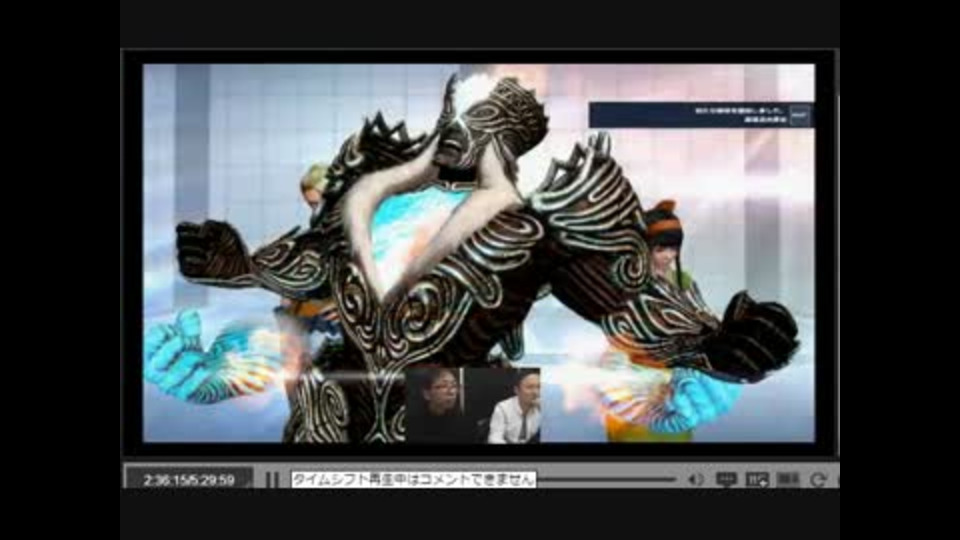Click the small icon in the notification banner
The height and width of the screenshot is (540, 960).
point(800,115)
